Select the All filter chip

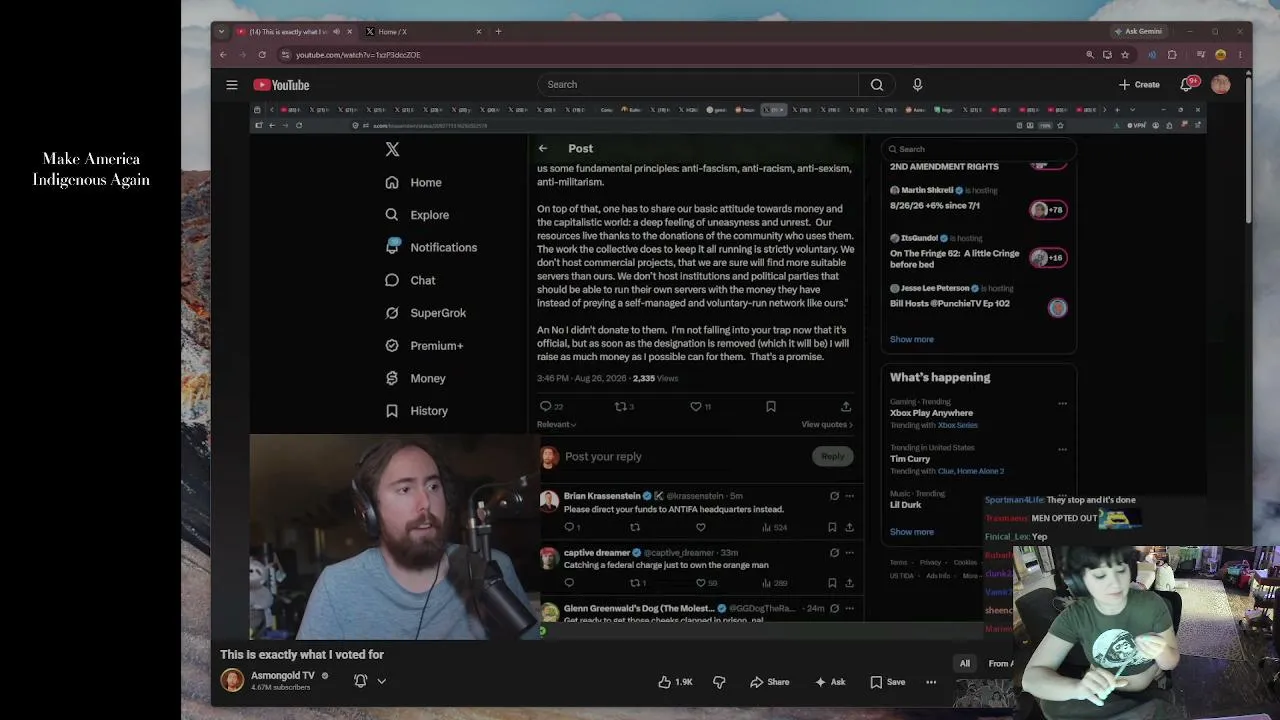coord(965,663)
